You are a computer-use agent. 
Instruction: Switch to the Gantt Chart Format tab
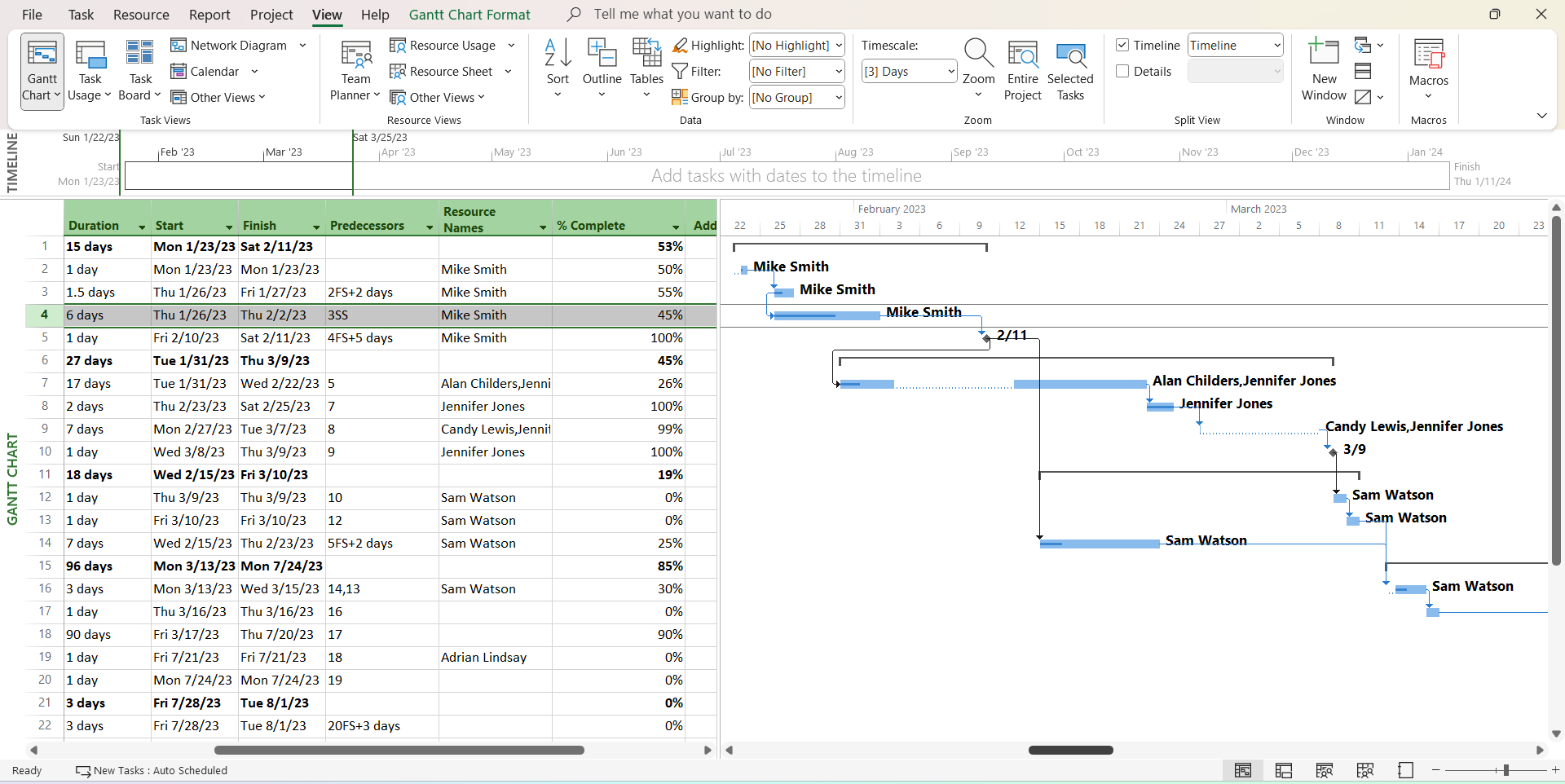point(469,14)
